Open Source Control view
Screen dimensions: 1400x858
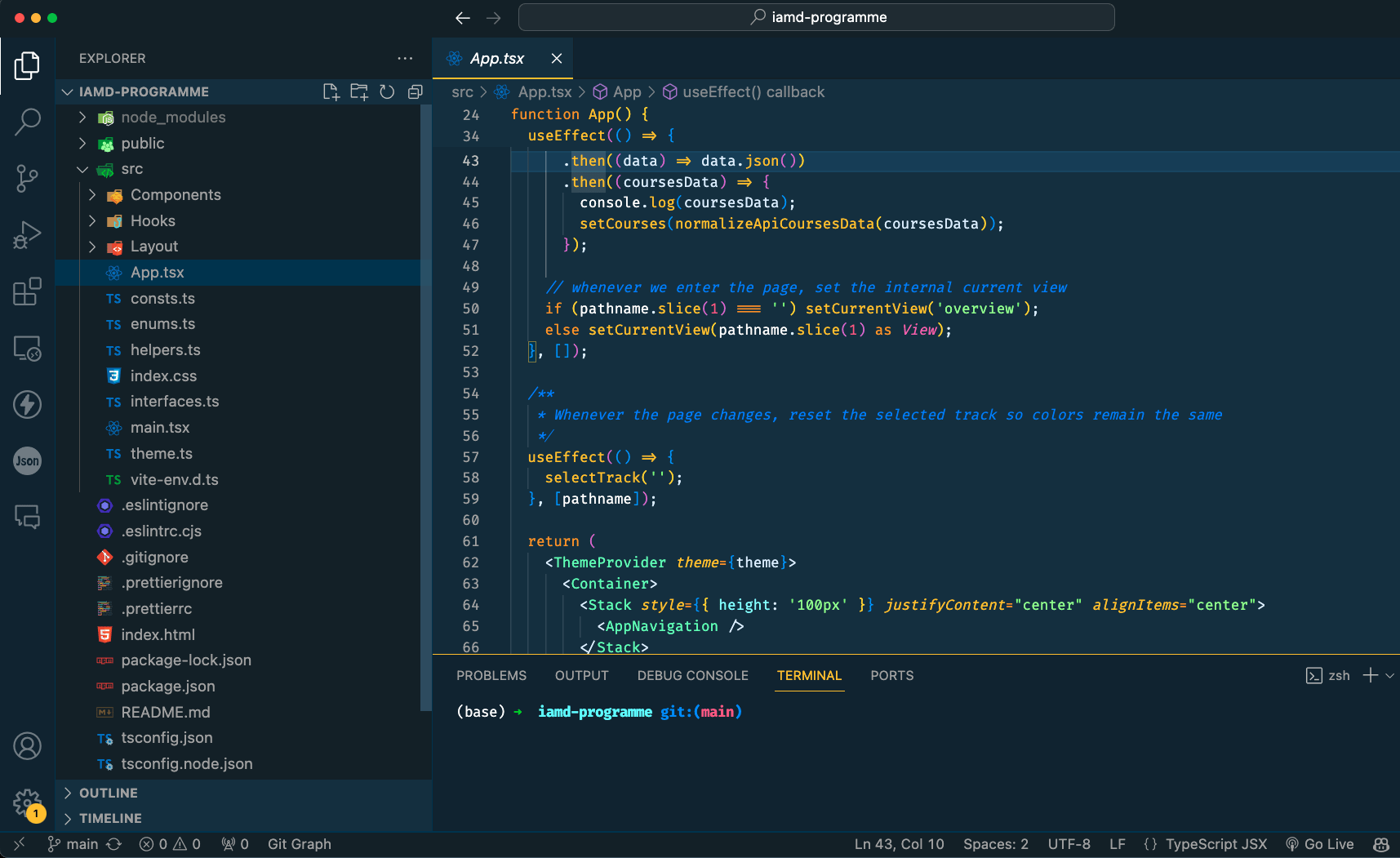(x=27, y=178)
